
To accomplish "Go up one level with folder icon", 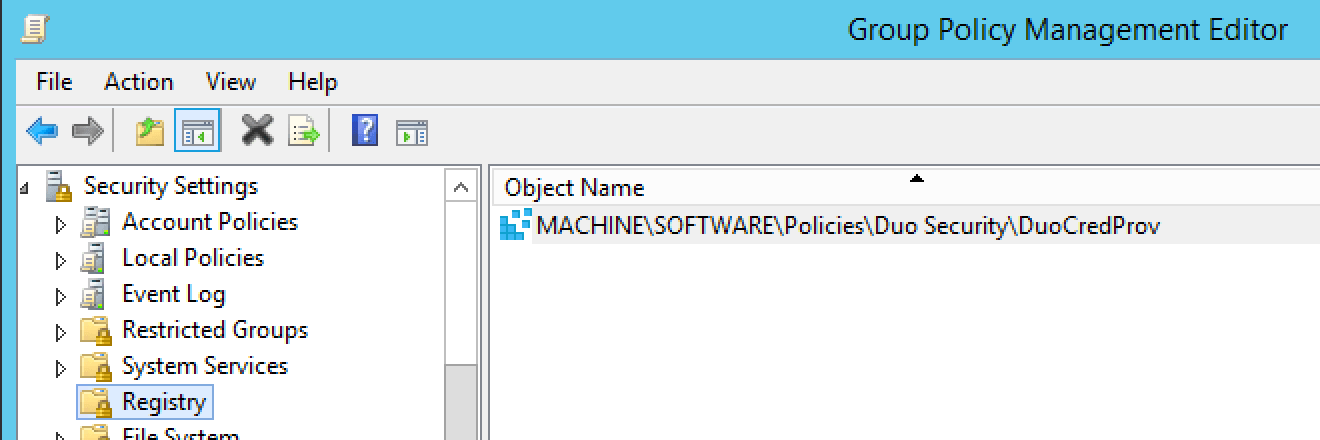I will (x=150, y=130).
